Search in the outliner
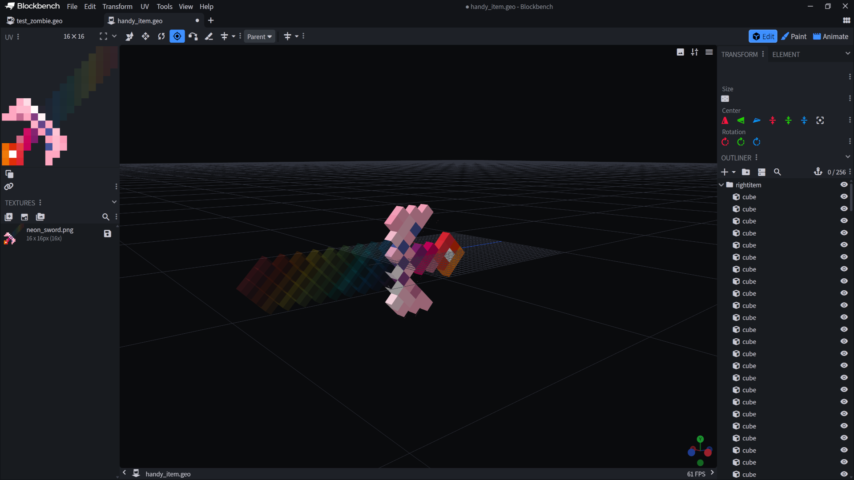The width and height of the screenshot is (854, 480). [777, 172]
